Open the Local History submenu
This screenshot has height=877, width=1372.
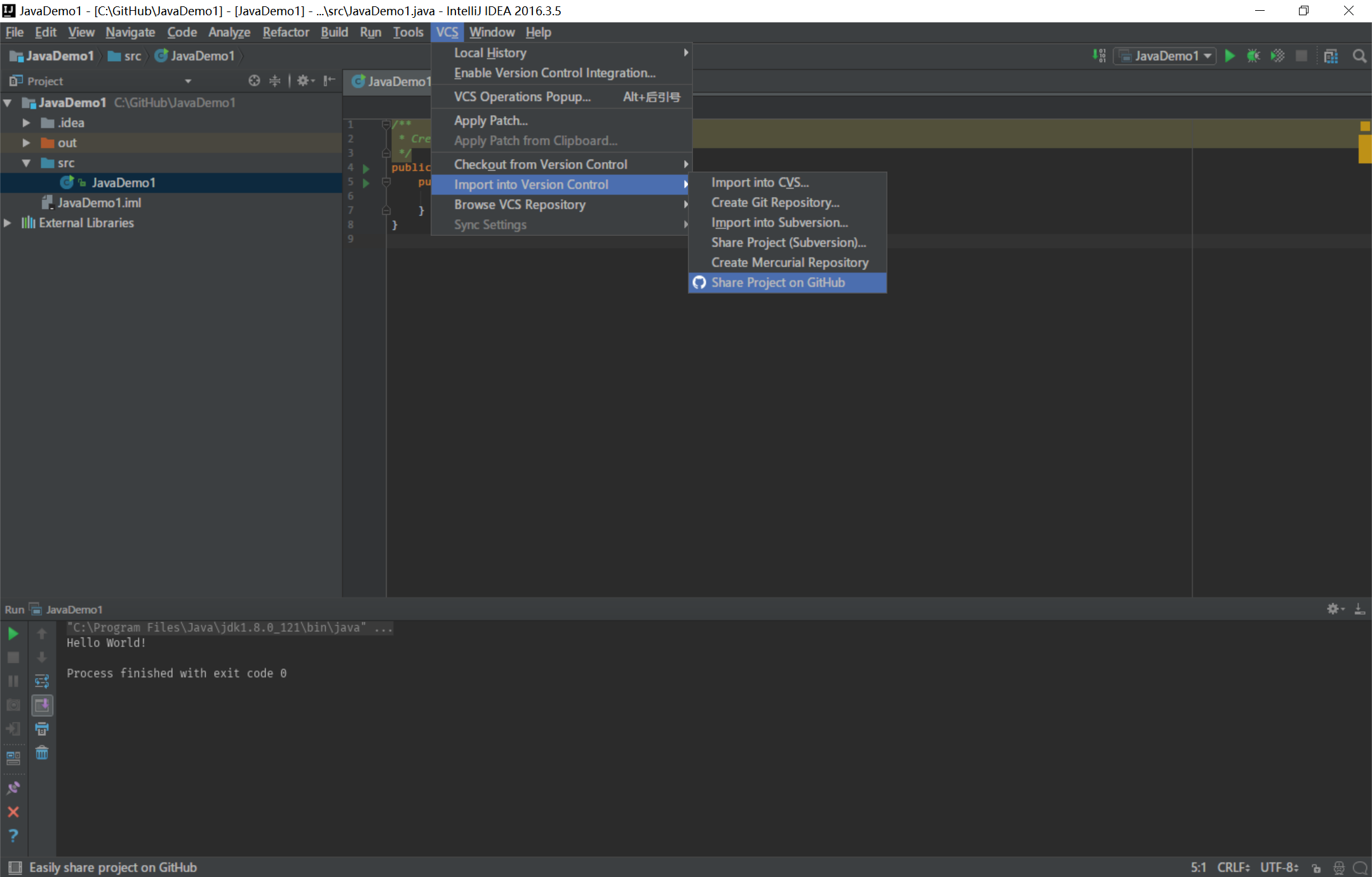562,53
